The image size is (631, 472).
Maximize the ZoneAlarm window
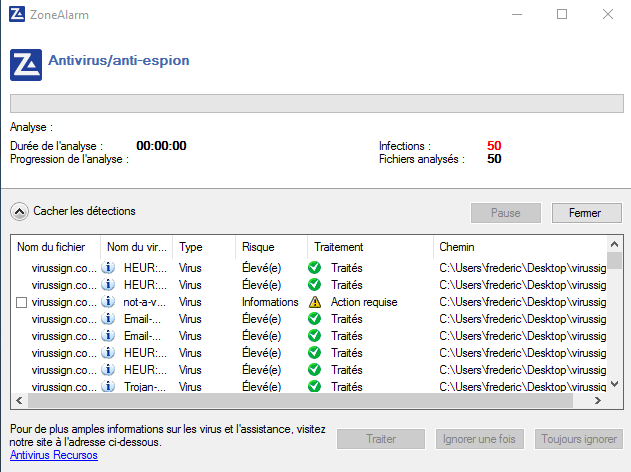click(562, 14)
